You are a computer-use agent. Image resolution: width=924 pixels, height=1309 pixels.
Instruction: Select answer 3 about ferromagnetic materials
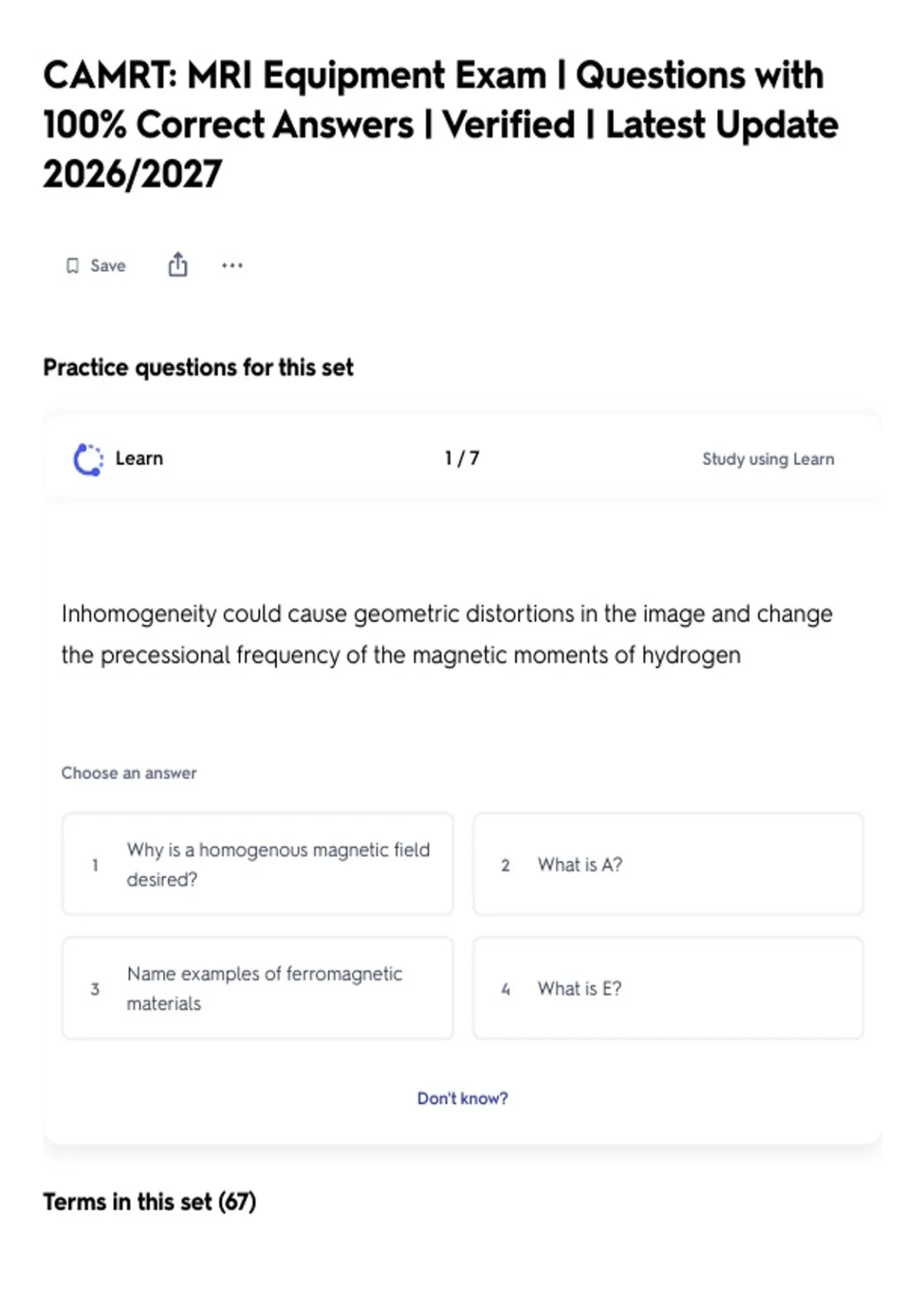click(x=258, y=988)
